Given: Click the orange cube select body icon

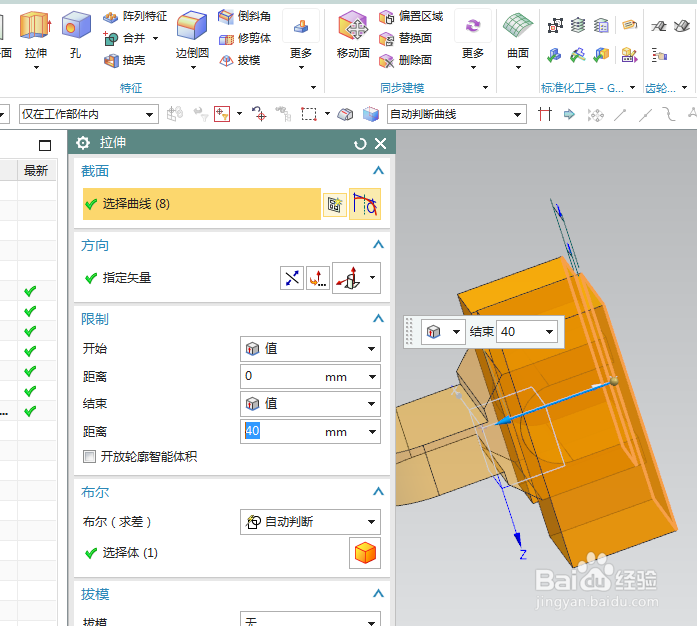Looking at the screenshot, I should pos(365,553).
